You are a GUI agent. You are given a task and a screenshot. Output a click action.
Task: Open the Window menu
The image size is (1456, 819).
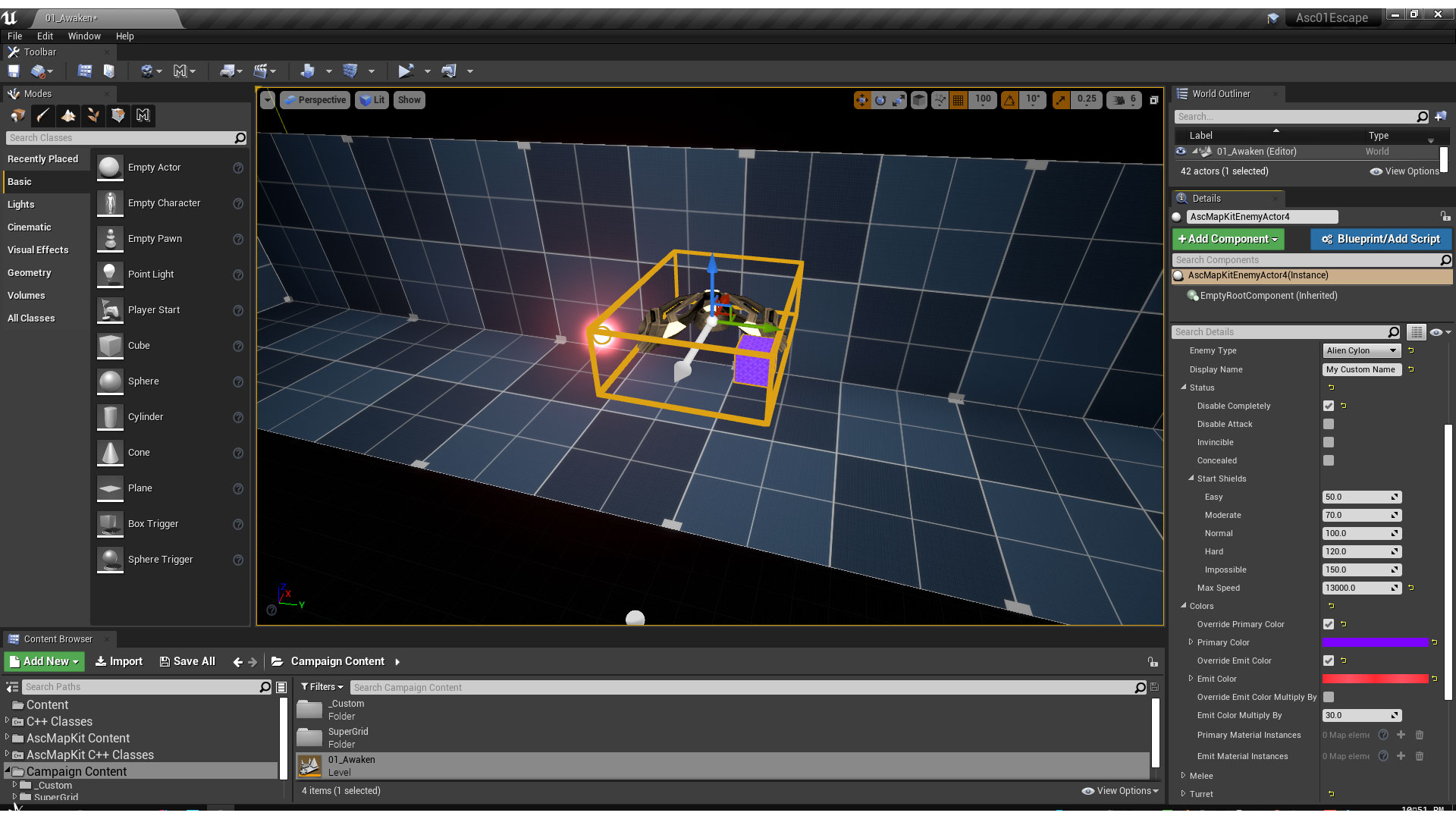click(84, 36)
